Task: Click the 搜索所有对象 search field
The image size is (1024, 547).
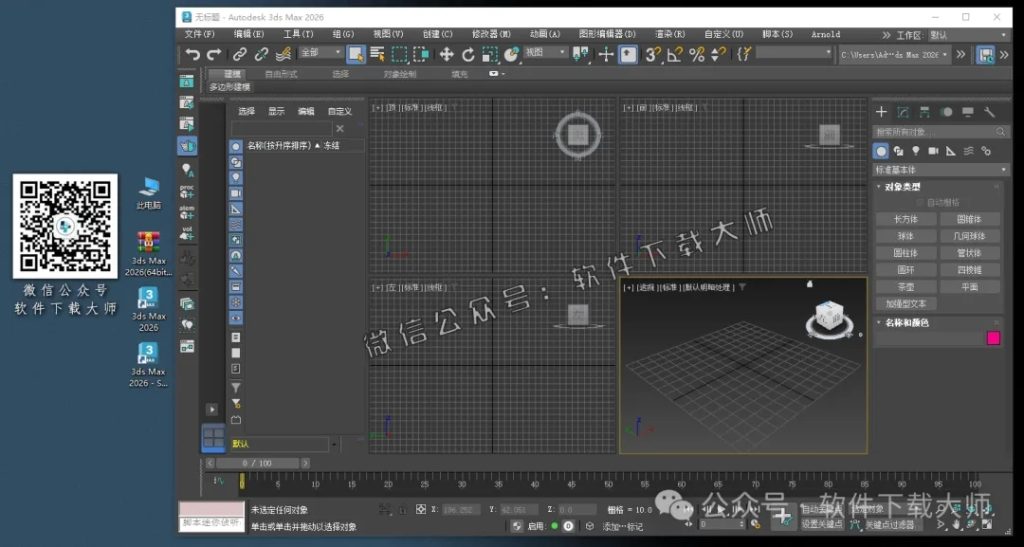Action: (940, 132)
